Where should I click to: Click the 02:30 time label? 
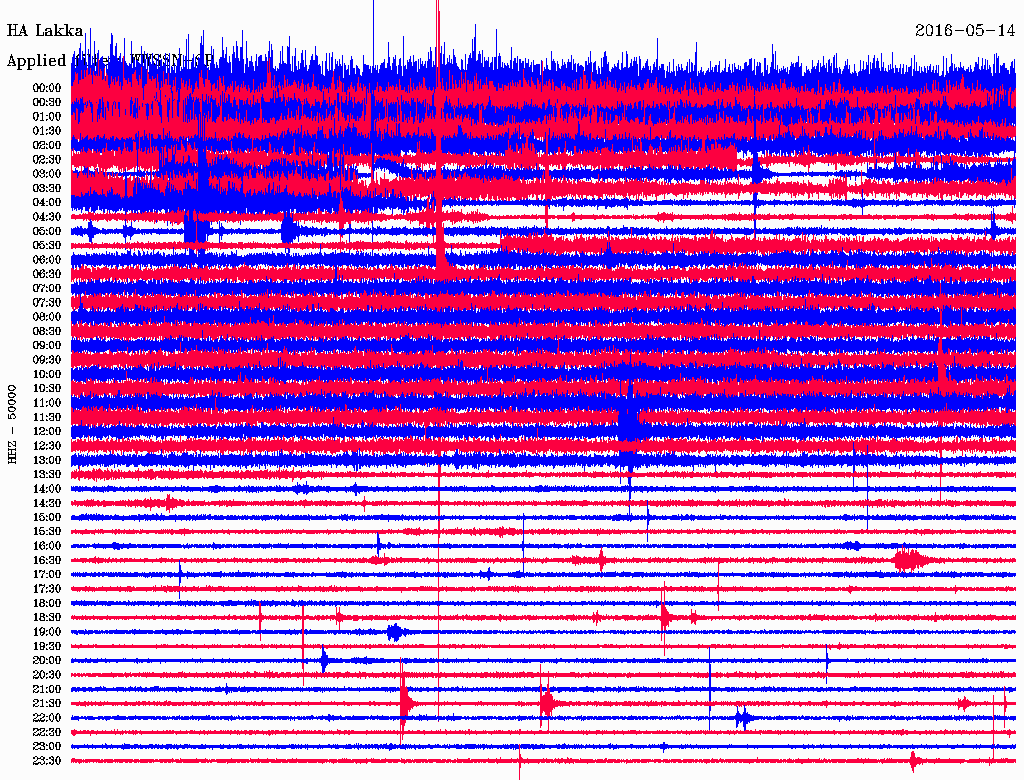[x=47, y=160]
